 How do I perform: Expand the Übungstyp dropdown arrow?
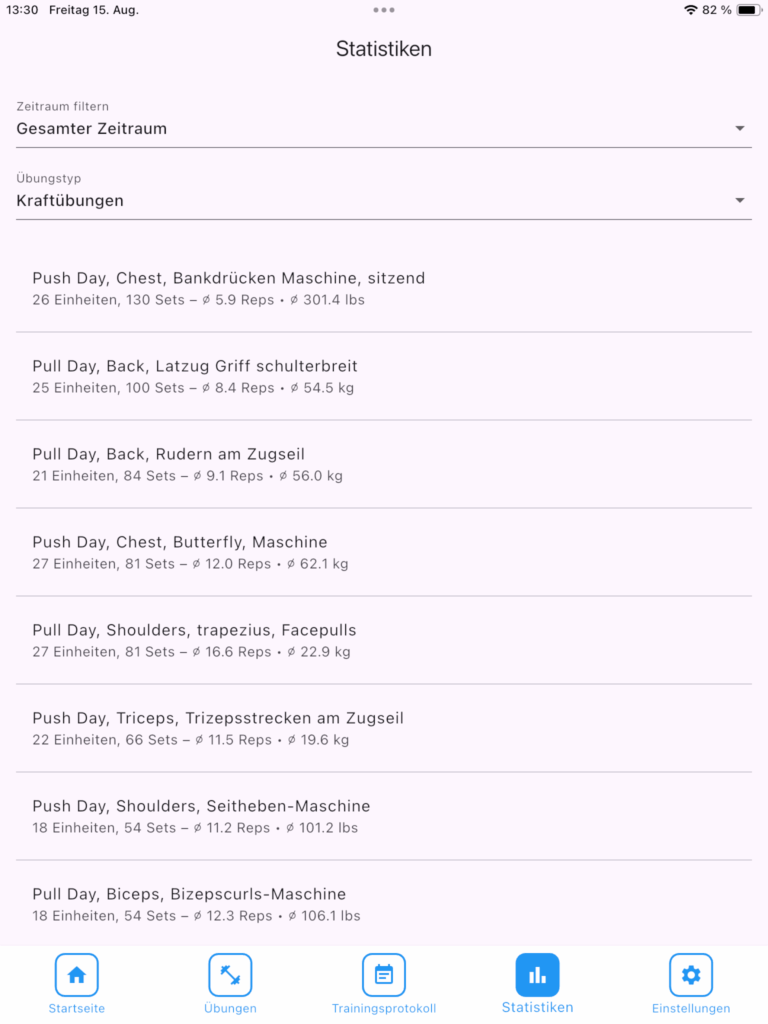click(740, 200)
